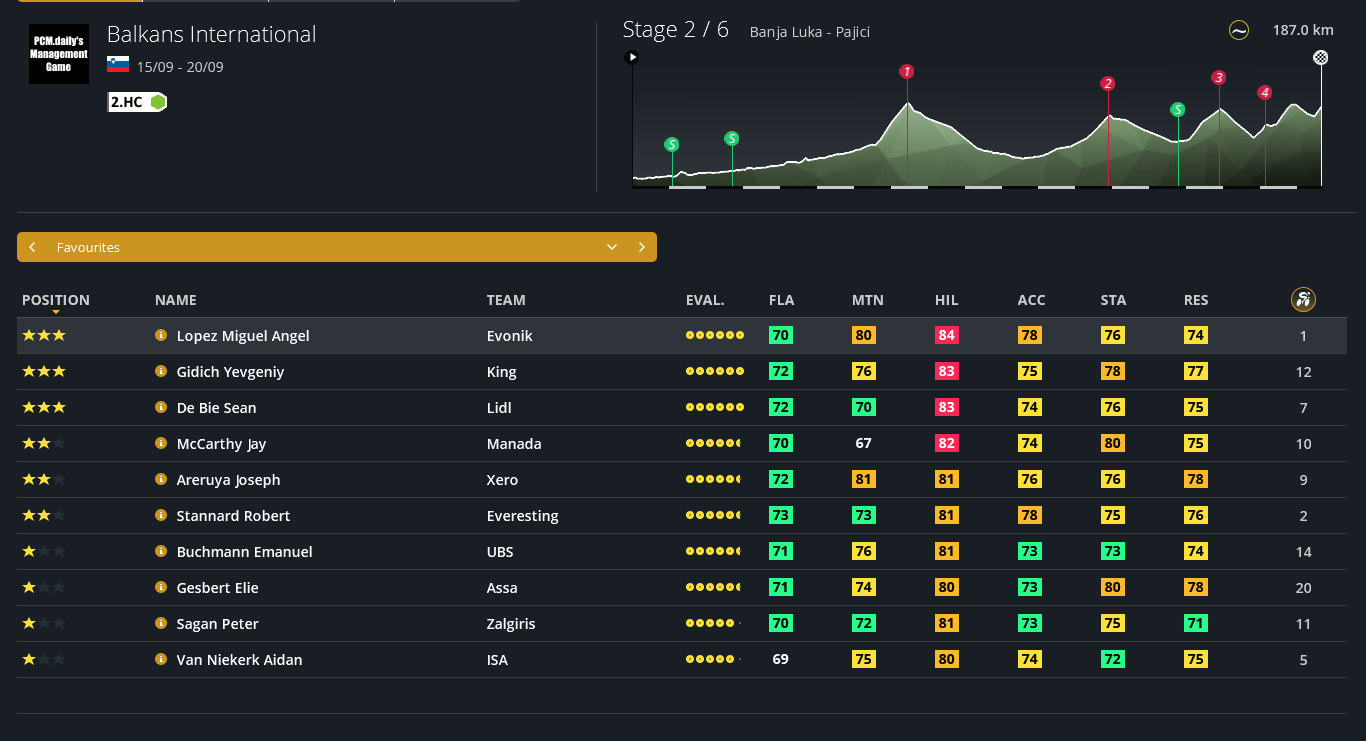The image size is (1366, 741).
Task: Click the PCM.daily's Management Game logo
Action: coord(59,54)
